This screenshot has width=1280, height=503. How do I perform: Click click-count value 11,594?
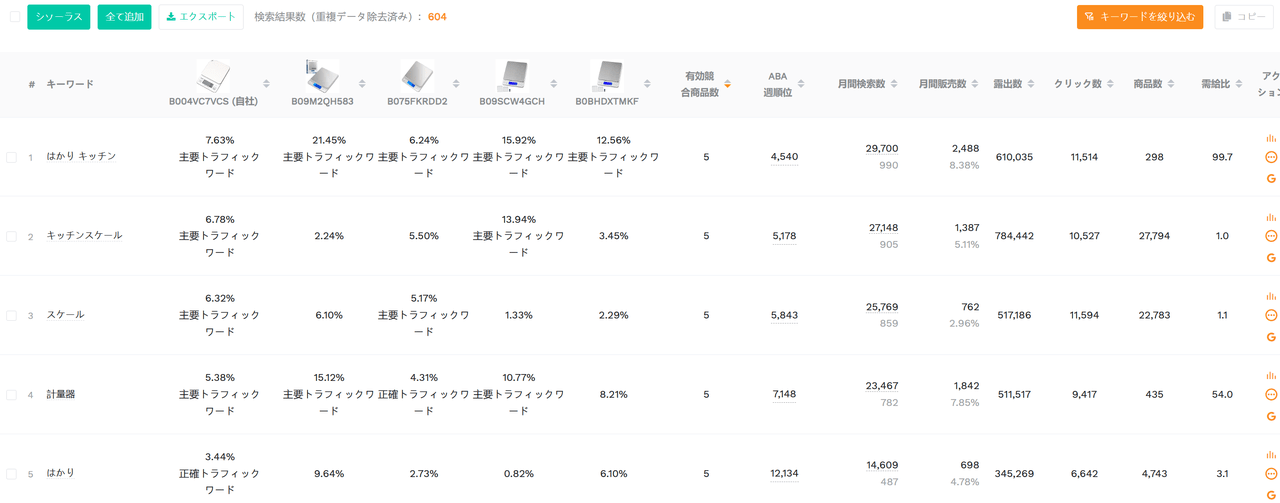(x=1084, y=315)
